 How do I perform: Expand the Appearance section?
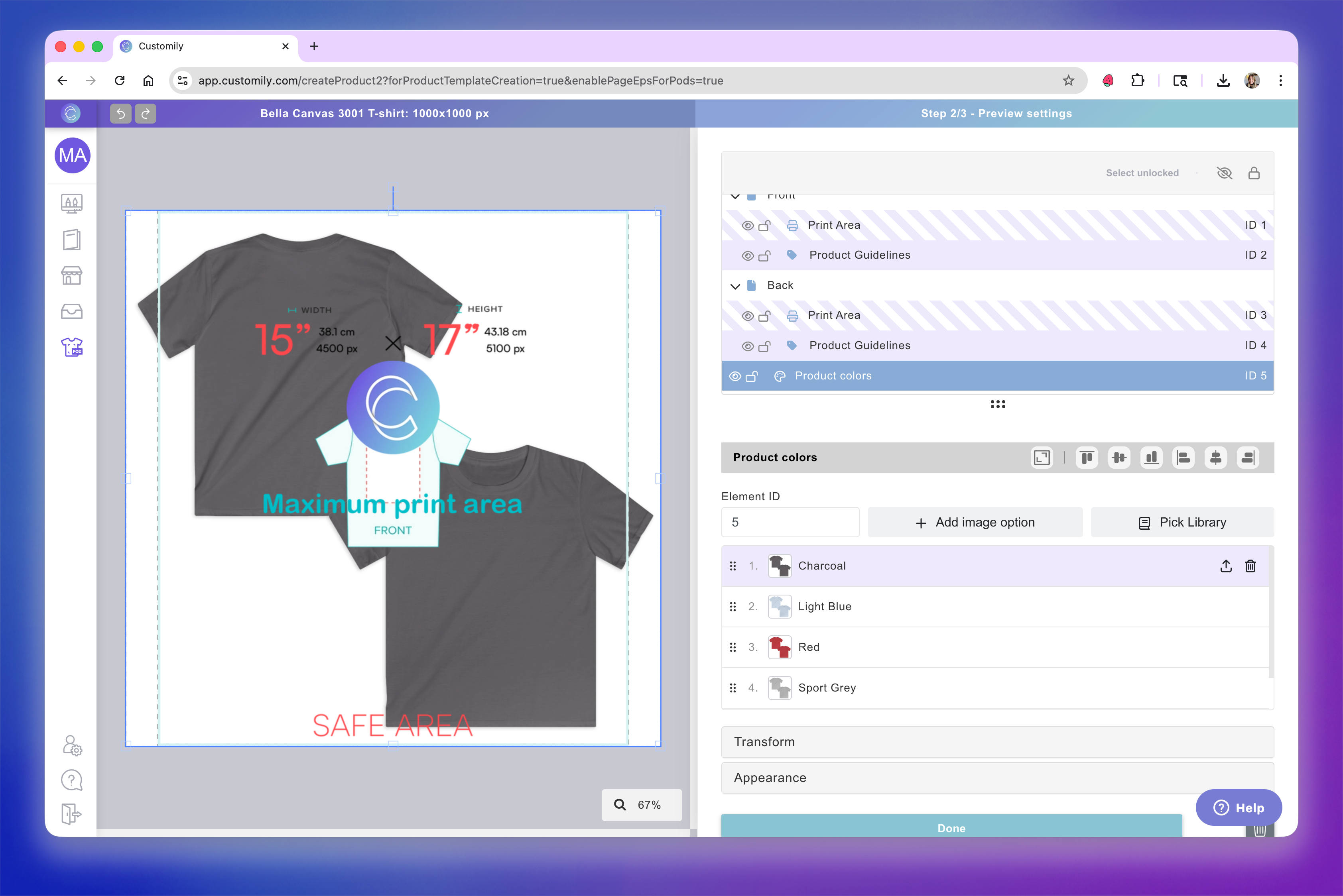click(997, 778)
